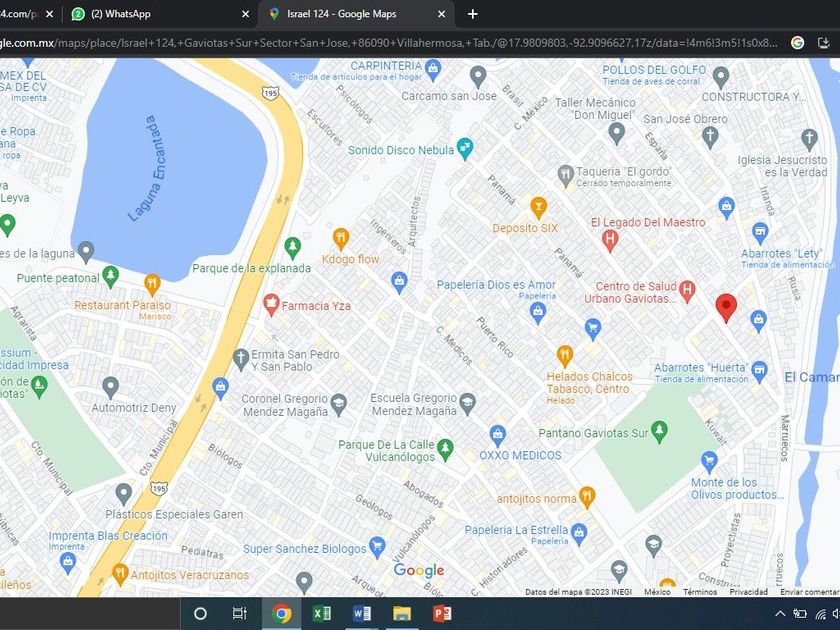840x630 pixels.
Task: Select the POLLOS DEL GOLFO pin
Action: [x=721, y=77]
